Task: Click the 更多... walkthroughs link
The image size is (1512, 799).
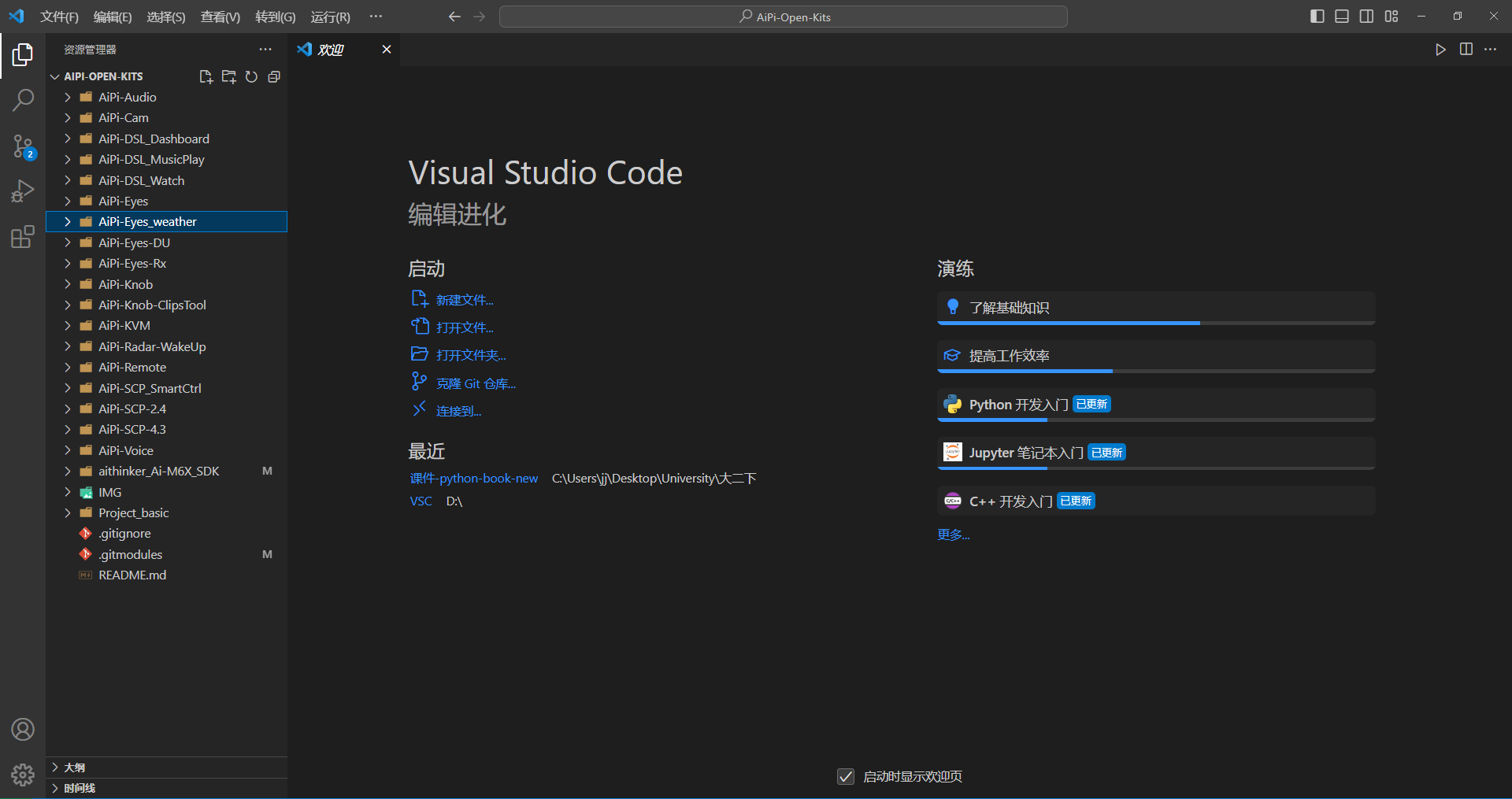Action: pyautogui.click(x=953, y=535)
